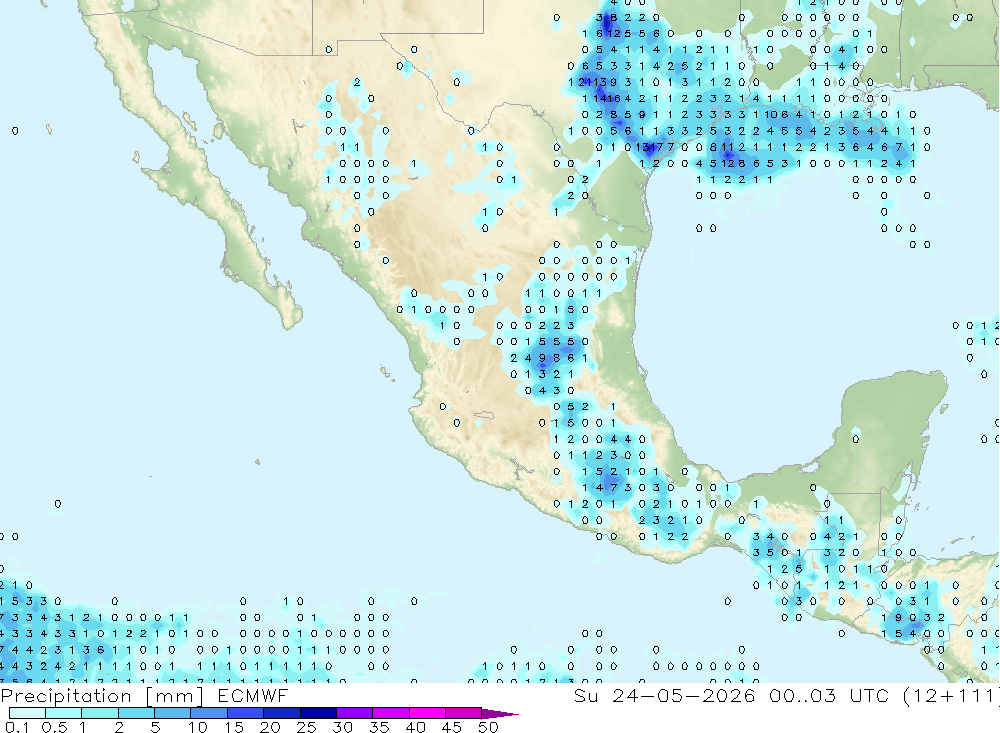Click the '15' legend scale label

[x=234, y=727]
